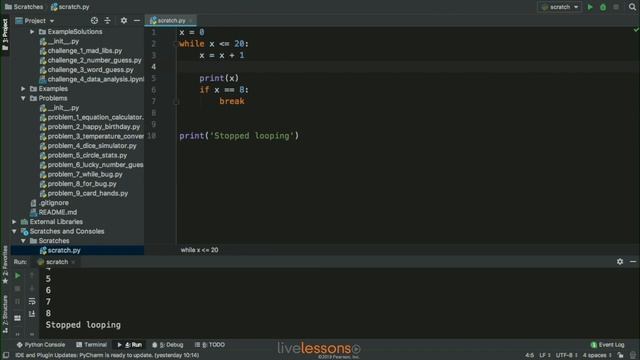Click restore layout icon in Run panel
The height and width of the screenshot is (360, 640).
coord(18,318)
